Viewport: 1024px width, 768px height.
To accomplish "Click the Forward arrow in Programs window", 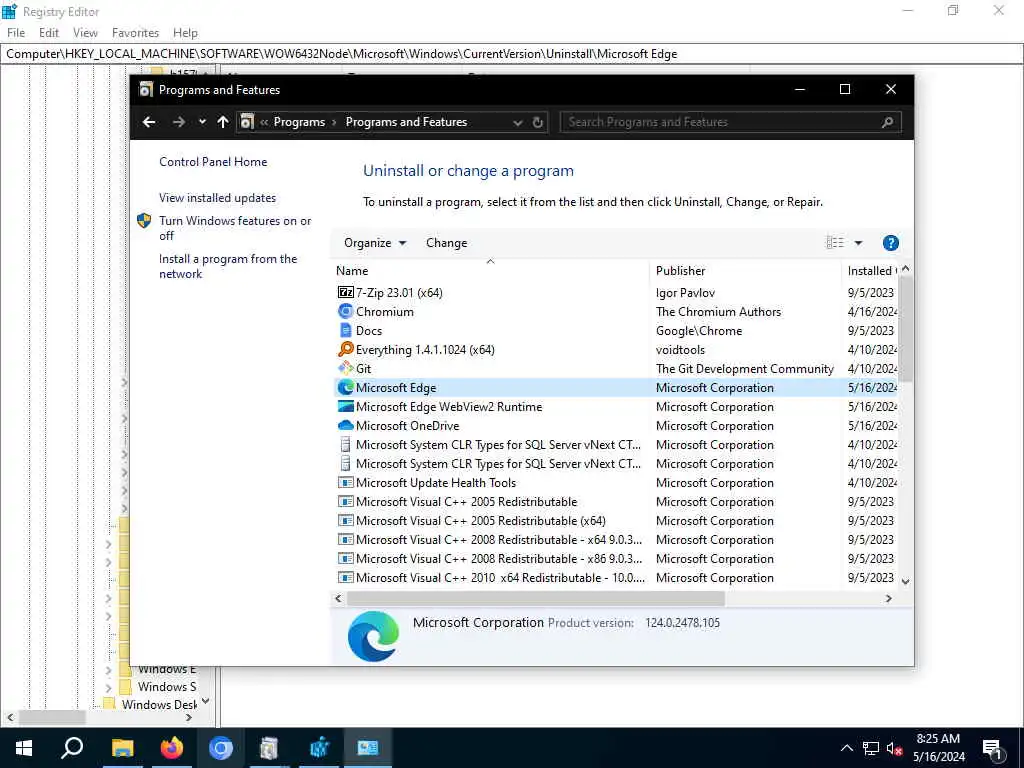I will (178, 122).
